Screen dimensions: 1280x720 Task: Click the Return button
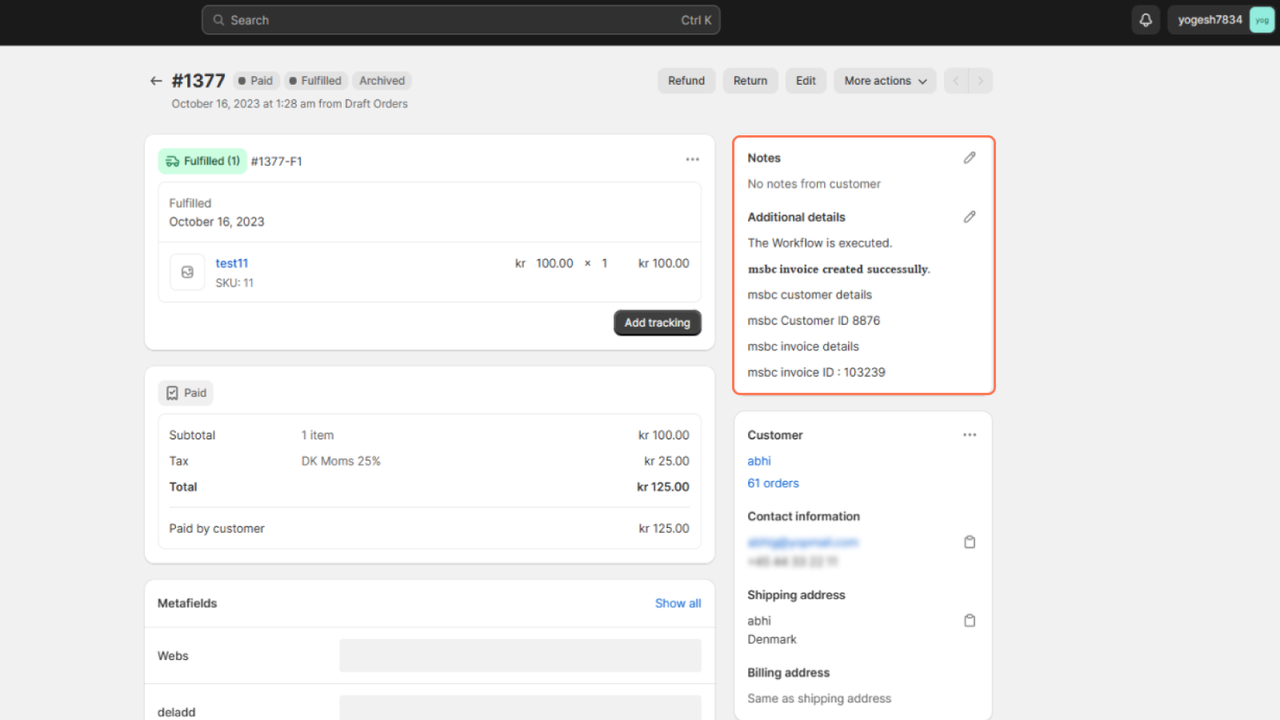coord(750,81)
